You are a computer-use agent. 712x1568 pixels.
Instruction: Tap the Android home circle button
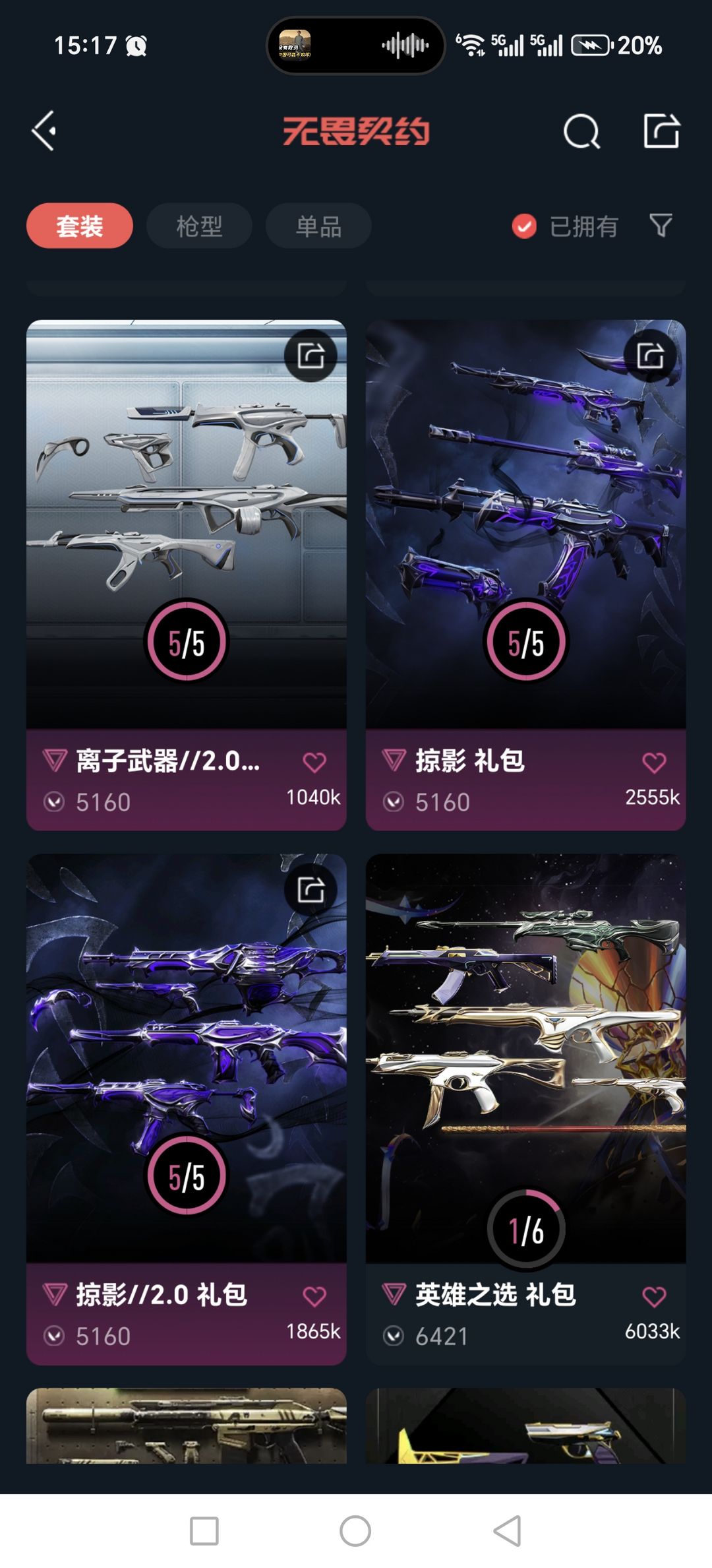[x=355, y=1530]
